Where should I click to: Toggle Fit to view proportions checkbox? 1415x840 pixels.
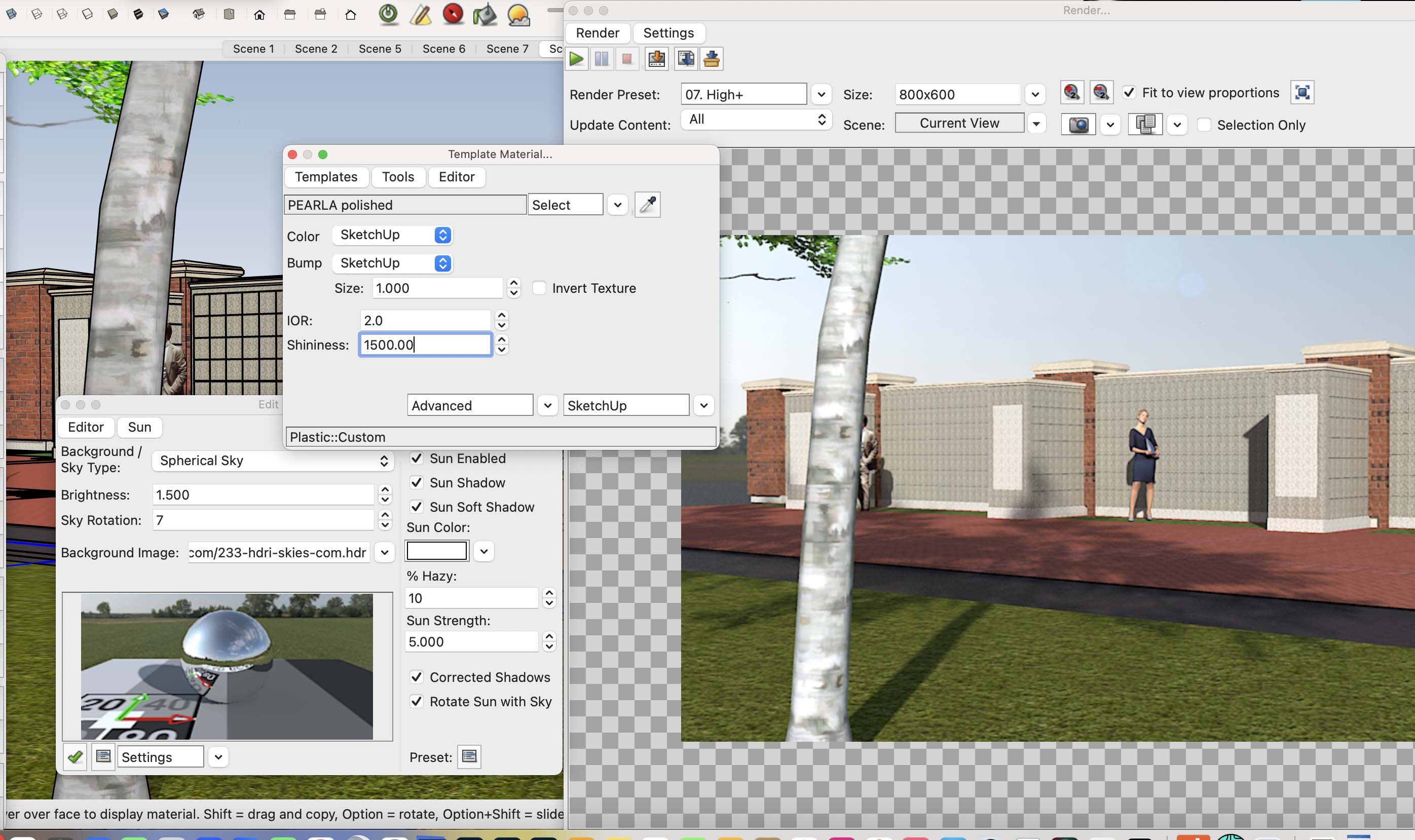(x=1129, y=92)
